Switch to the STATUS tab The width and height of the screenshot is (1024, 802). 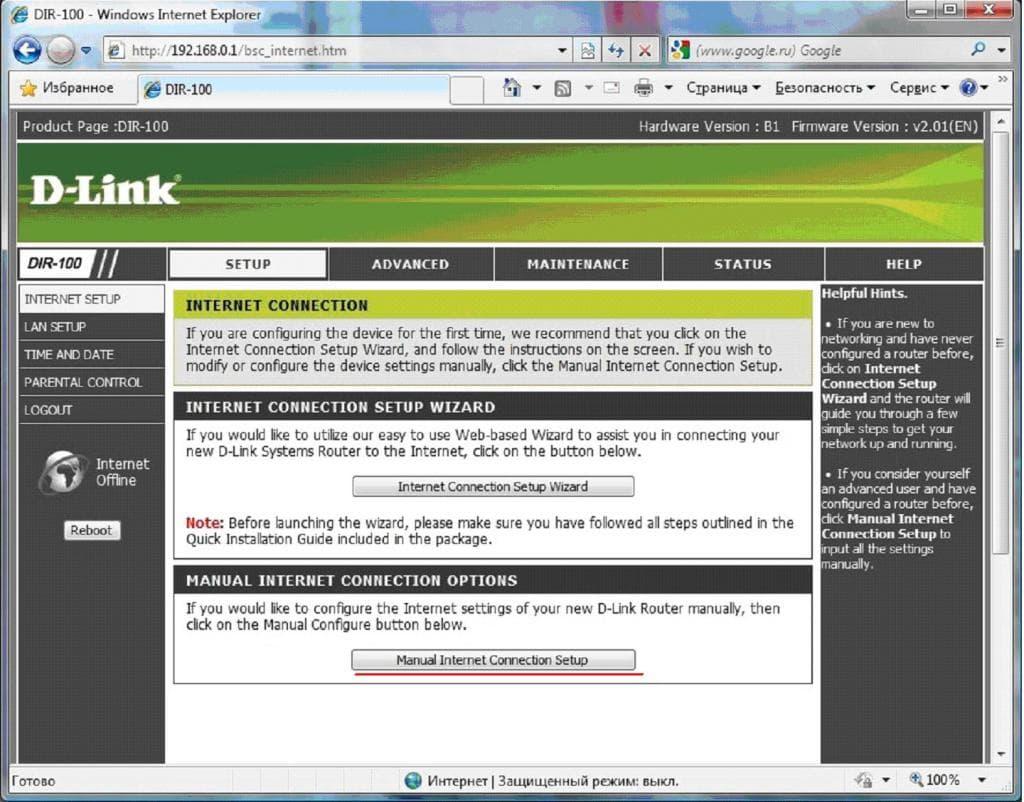click(743, 265)
